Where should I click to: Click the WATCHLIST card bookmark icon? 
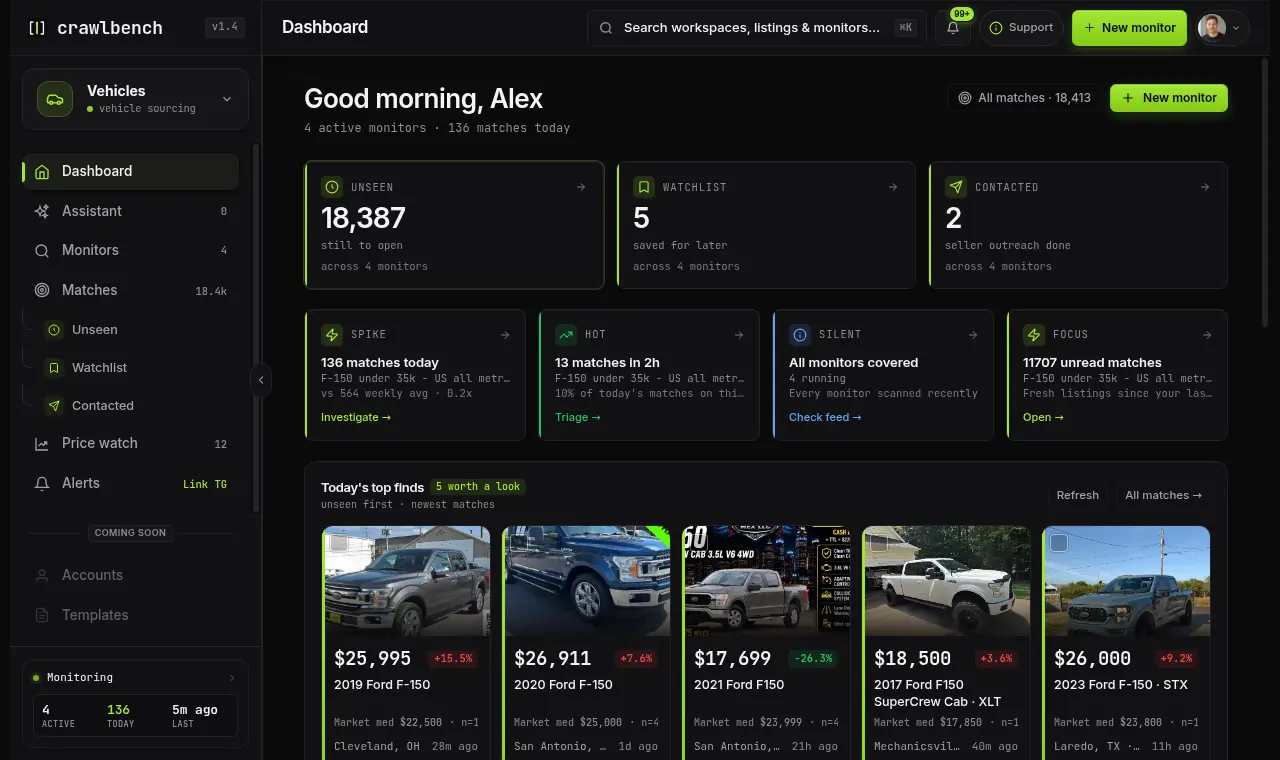644,187
